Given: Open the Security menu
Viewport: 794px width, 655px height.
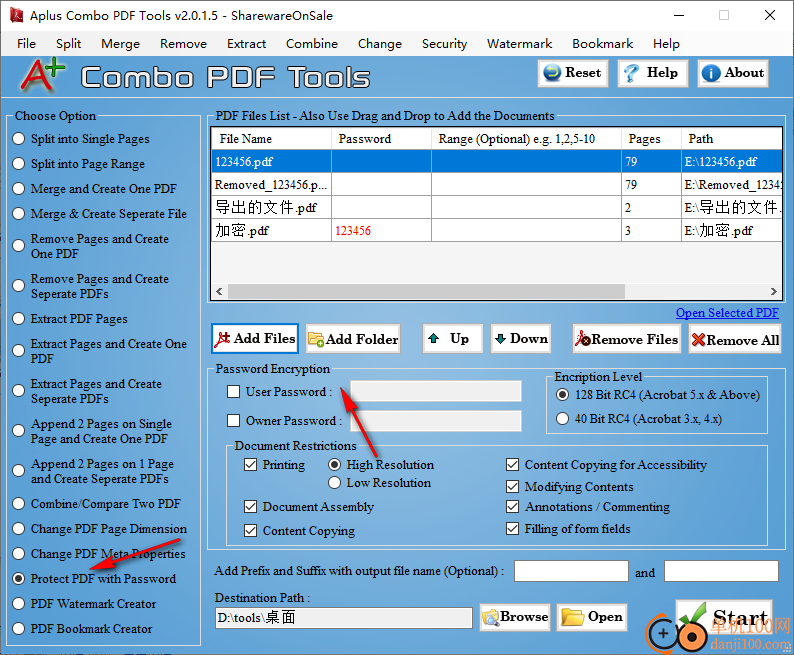Looking at the screenshot, I should pos(445,44).
